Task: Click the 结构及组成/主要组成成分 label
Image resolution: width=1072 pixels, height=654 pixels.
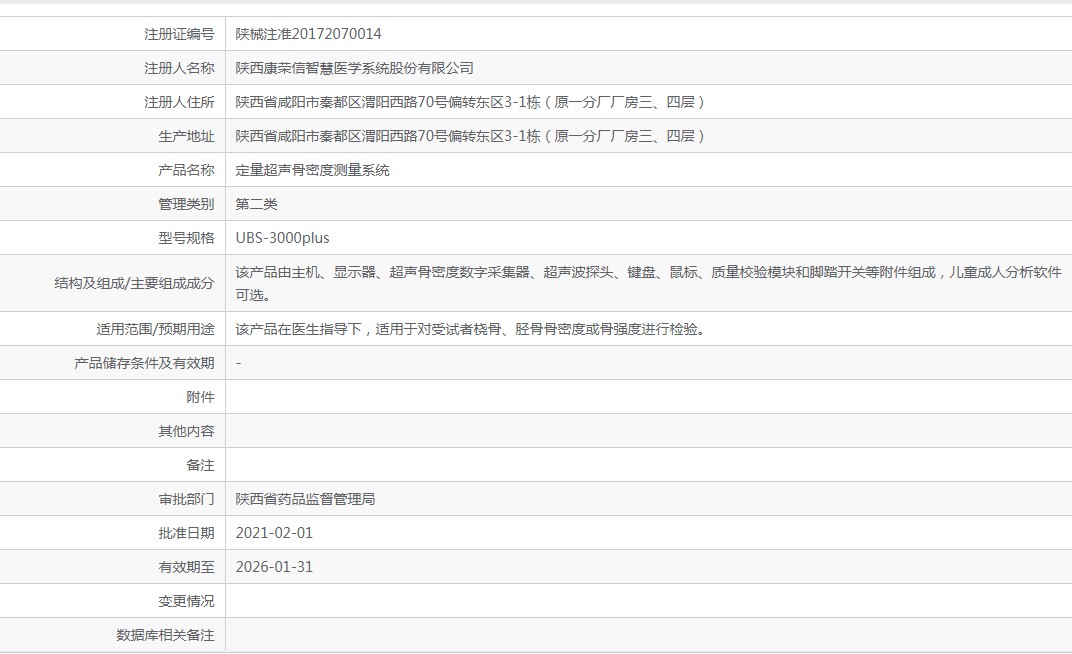Action: tap(134, 284)
